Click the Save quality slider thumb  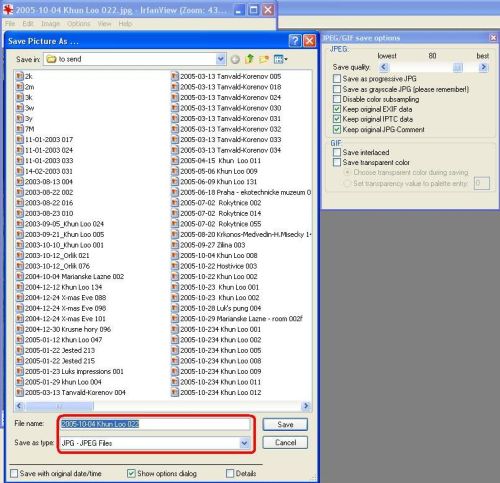pyautogui.click(x=458, y=68)
